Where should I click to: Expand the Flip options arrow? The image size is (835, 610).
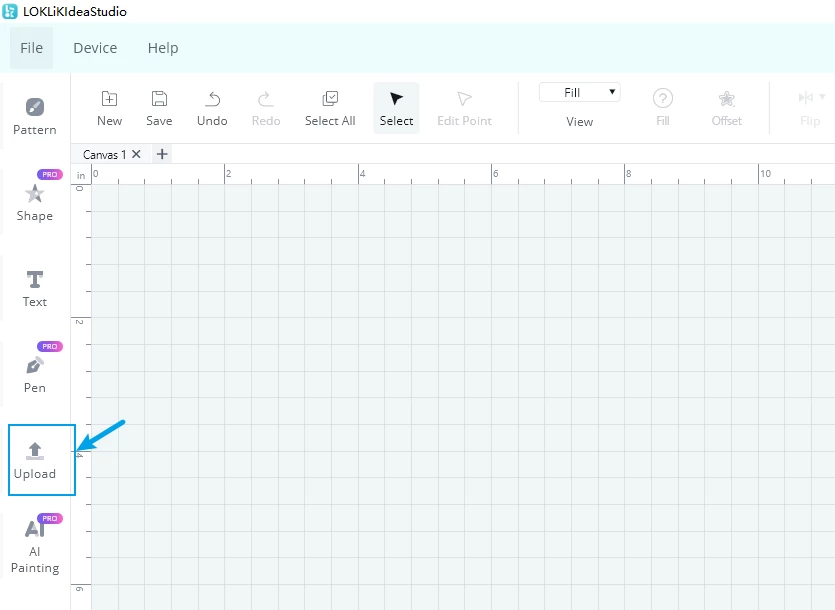click(x=822, y=97)
